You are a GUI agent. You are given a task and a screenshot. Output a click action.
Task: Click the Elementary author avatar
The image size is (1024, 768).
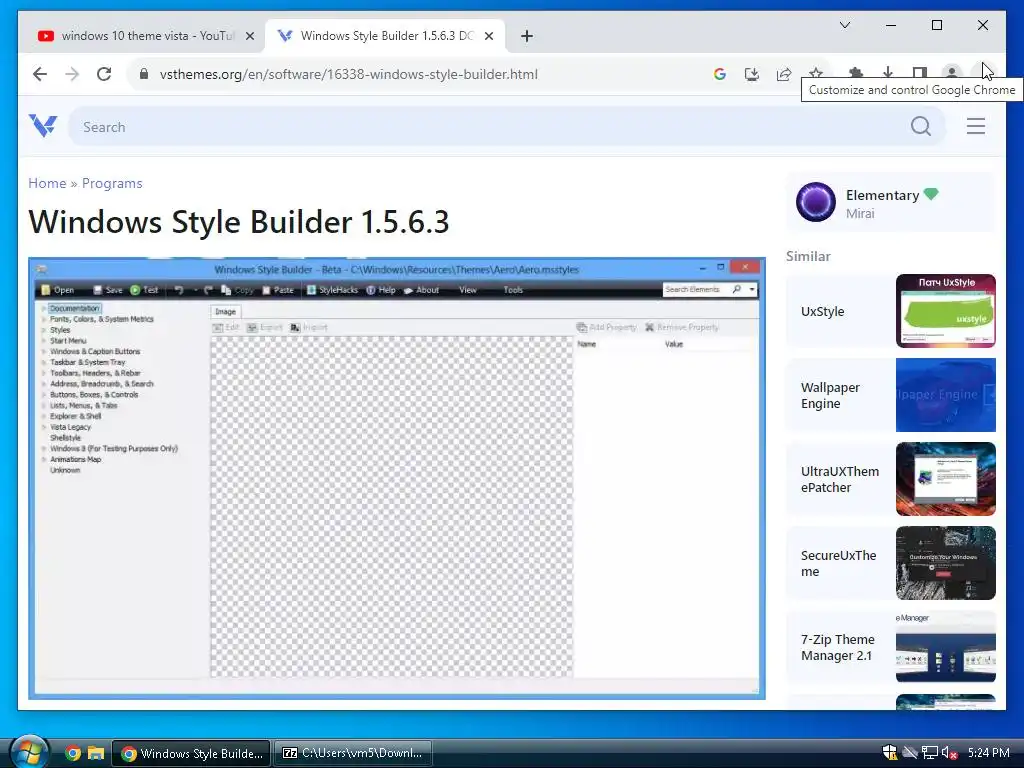tap(816, 202)
